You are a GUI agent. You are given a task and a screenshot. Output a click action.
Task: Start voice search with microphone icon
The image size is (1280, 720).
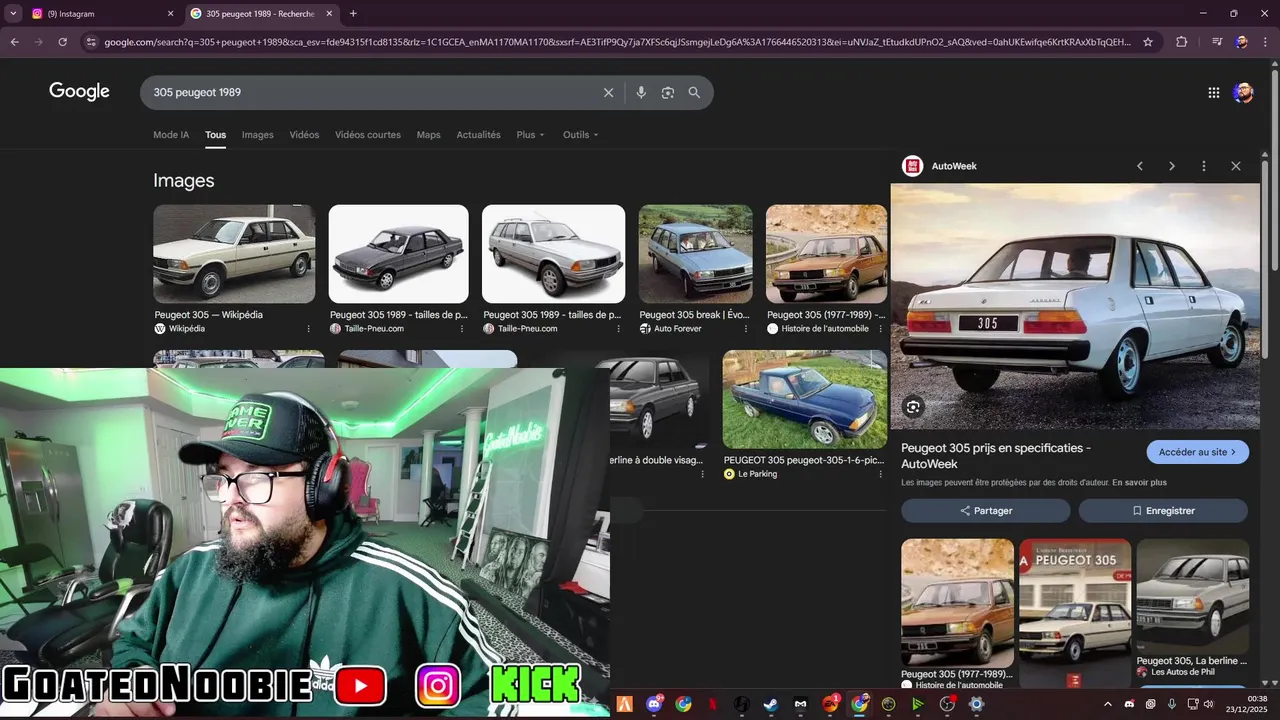[x=641, y=92]
